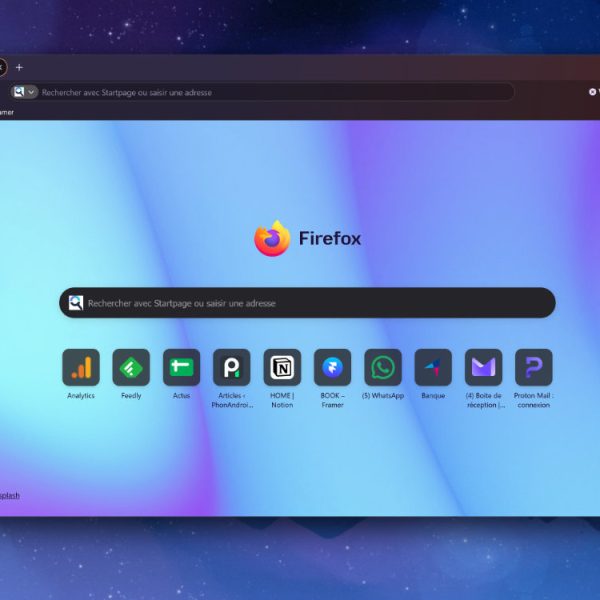Screen dimensions: 600x600
Task: Click the Unsplash credit link
Action: [10, 495]
